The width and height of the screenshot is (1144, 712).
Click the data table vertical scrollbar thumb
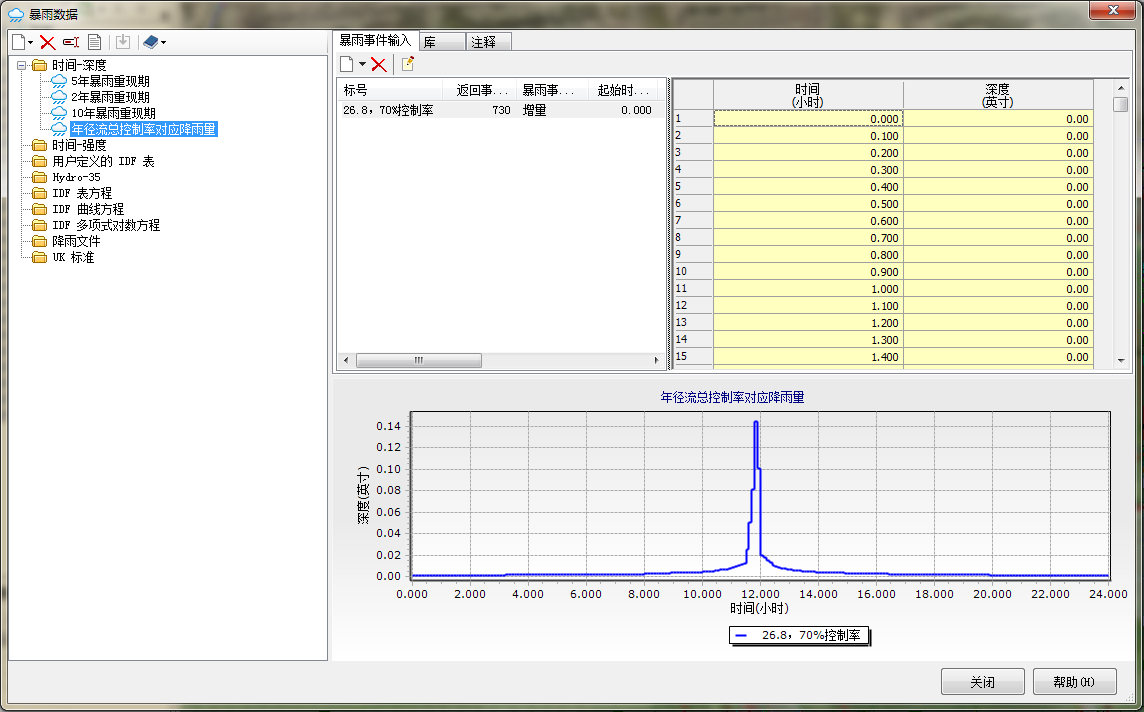coord(1121,104)
